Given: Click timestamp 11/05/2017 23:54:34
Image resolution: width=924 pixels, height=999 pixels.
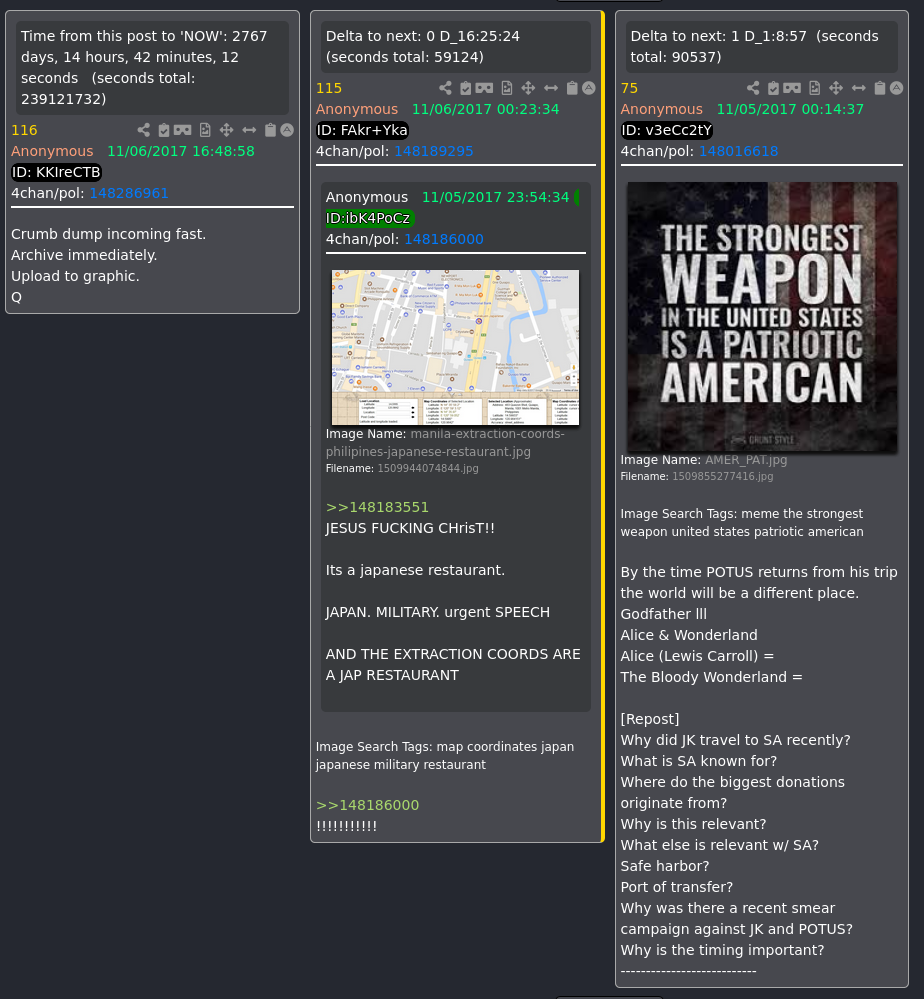Looking at the screenshot, I should [x=495, y=197].
